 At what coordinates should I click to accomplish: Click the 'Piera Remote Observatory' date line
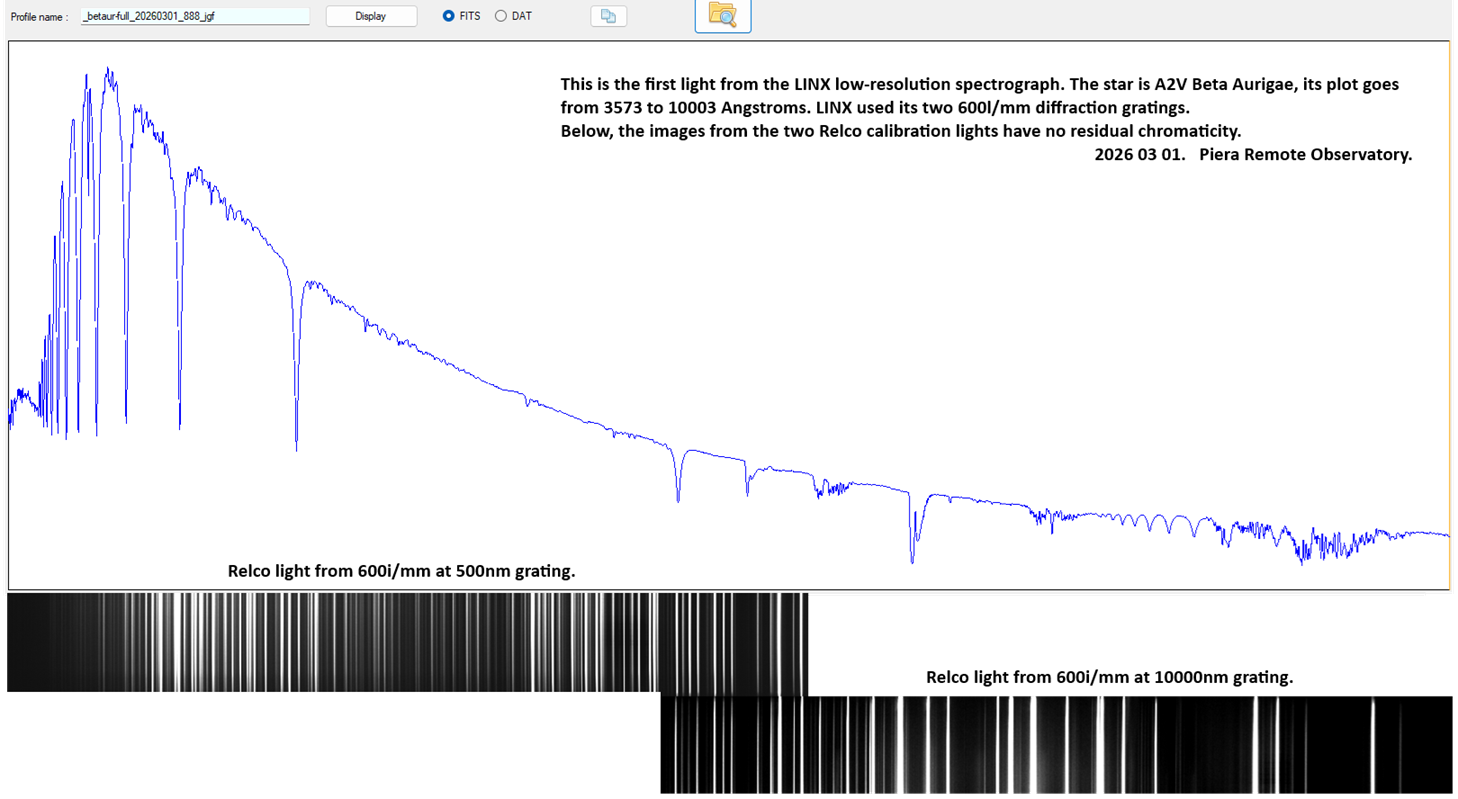click(1253, 155)
